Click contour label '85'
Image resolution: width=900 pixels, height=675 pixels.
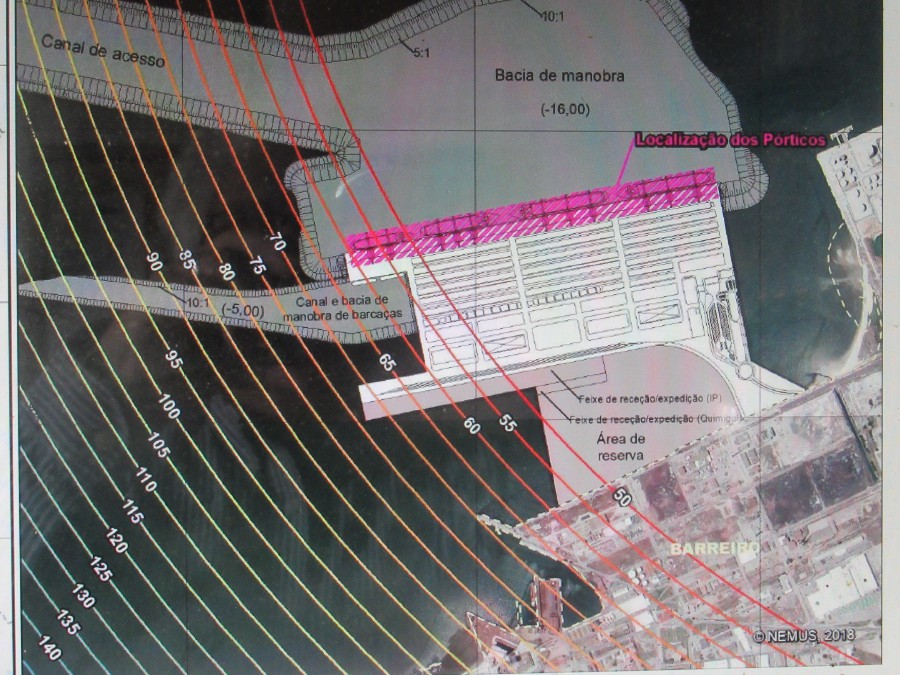tap(187, 260)
